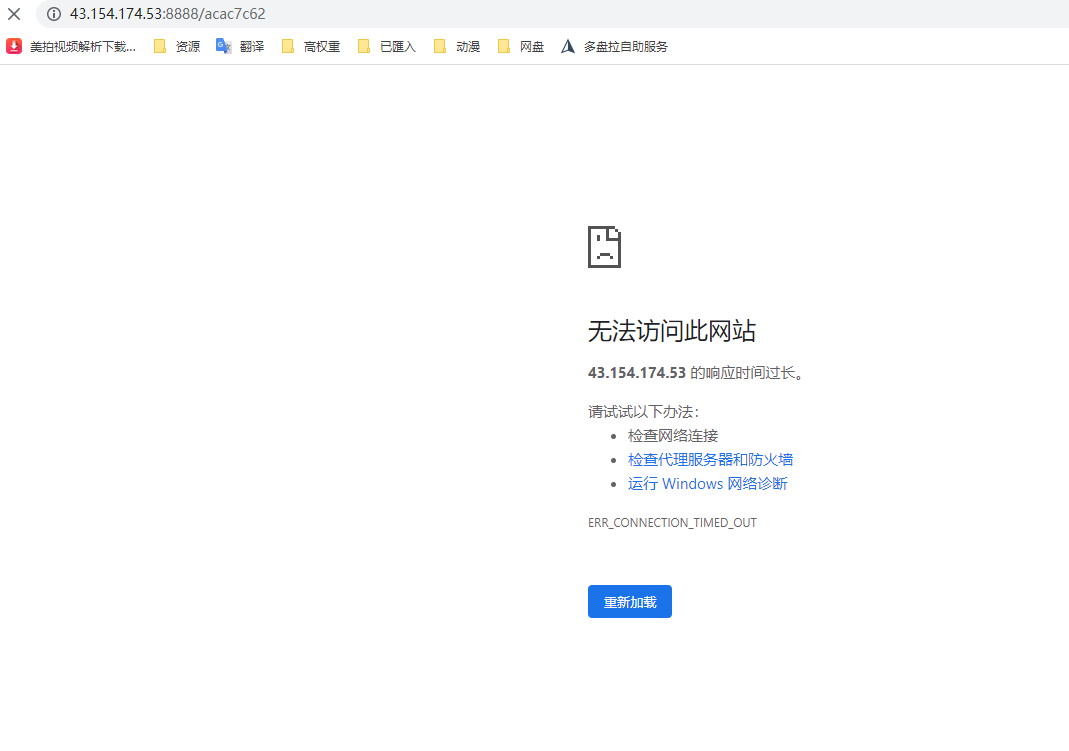Select the 多盘拉自助服务 bookmark label

[x=625, y=45]
